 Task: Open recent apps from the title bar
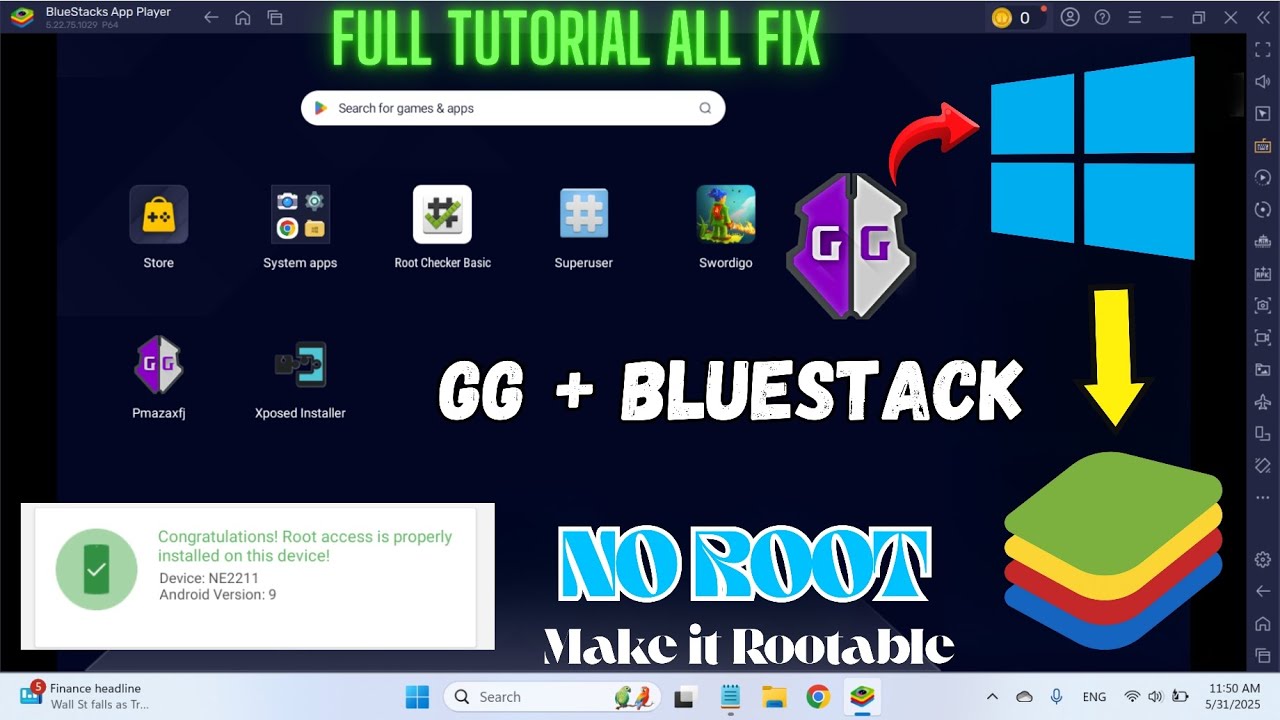tap(275, 18)
